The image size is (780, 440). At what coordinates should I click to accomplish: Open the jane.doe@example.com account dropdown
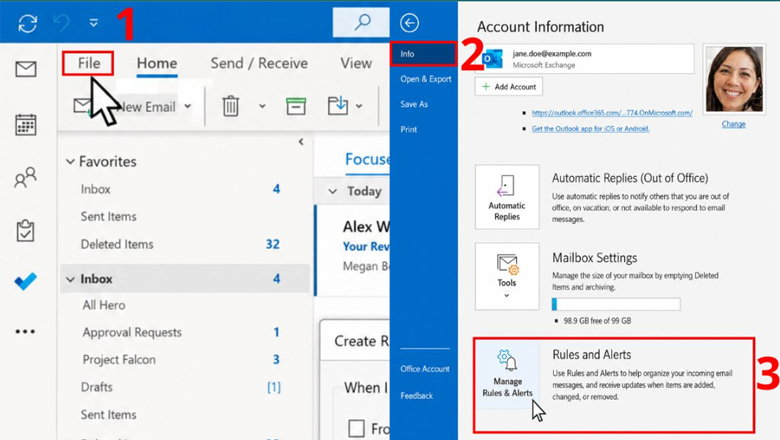click(x=585, y=59)
